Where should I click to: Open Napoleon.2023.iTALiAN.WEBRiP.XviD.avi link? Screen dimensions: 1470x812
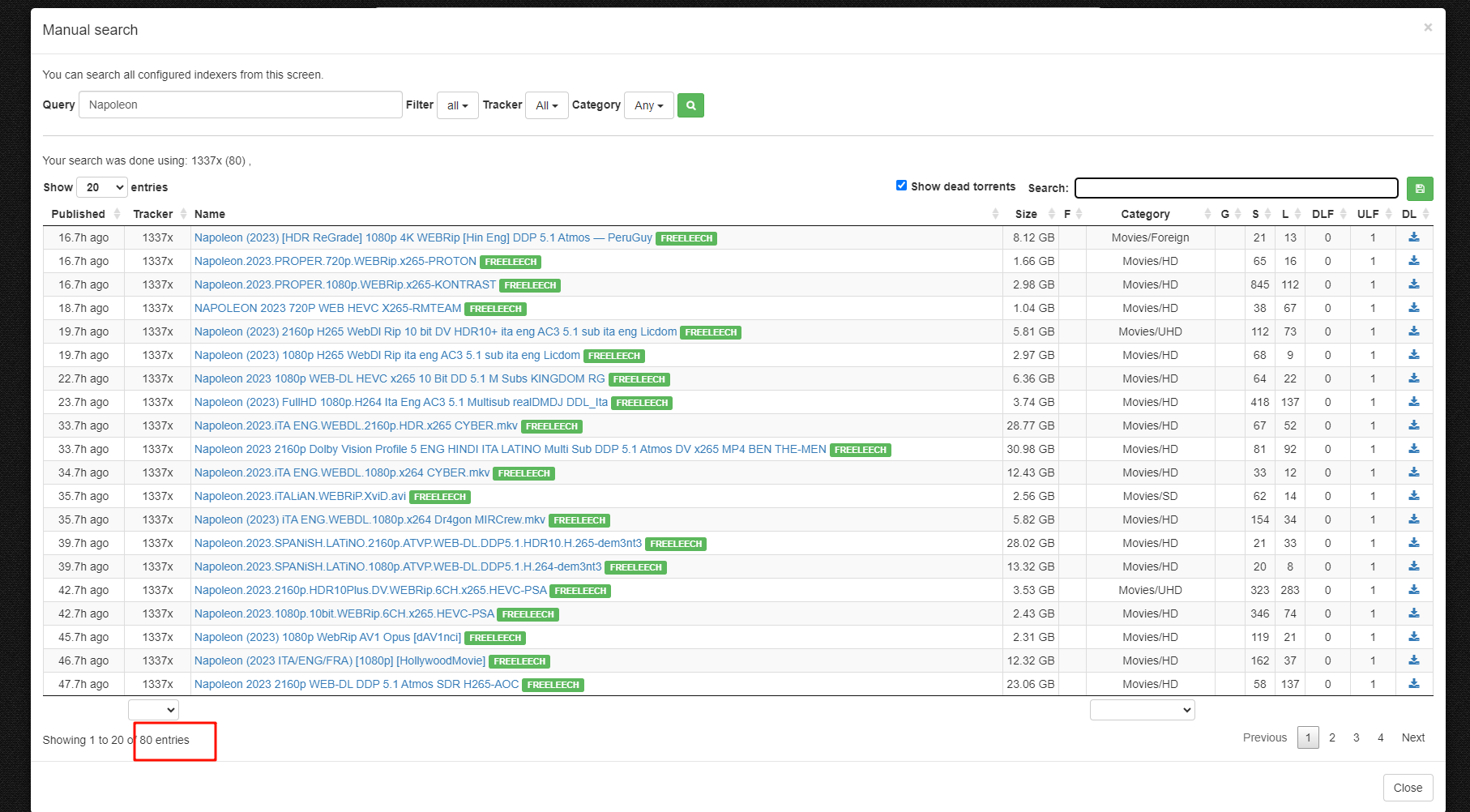[x=300, y=496]
